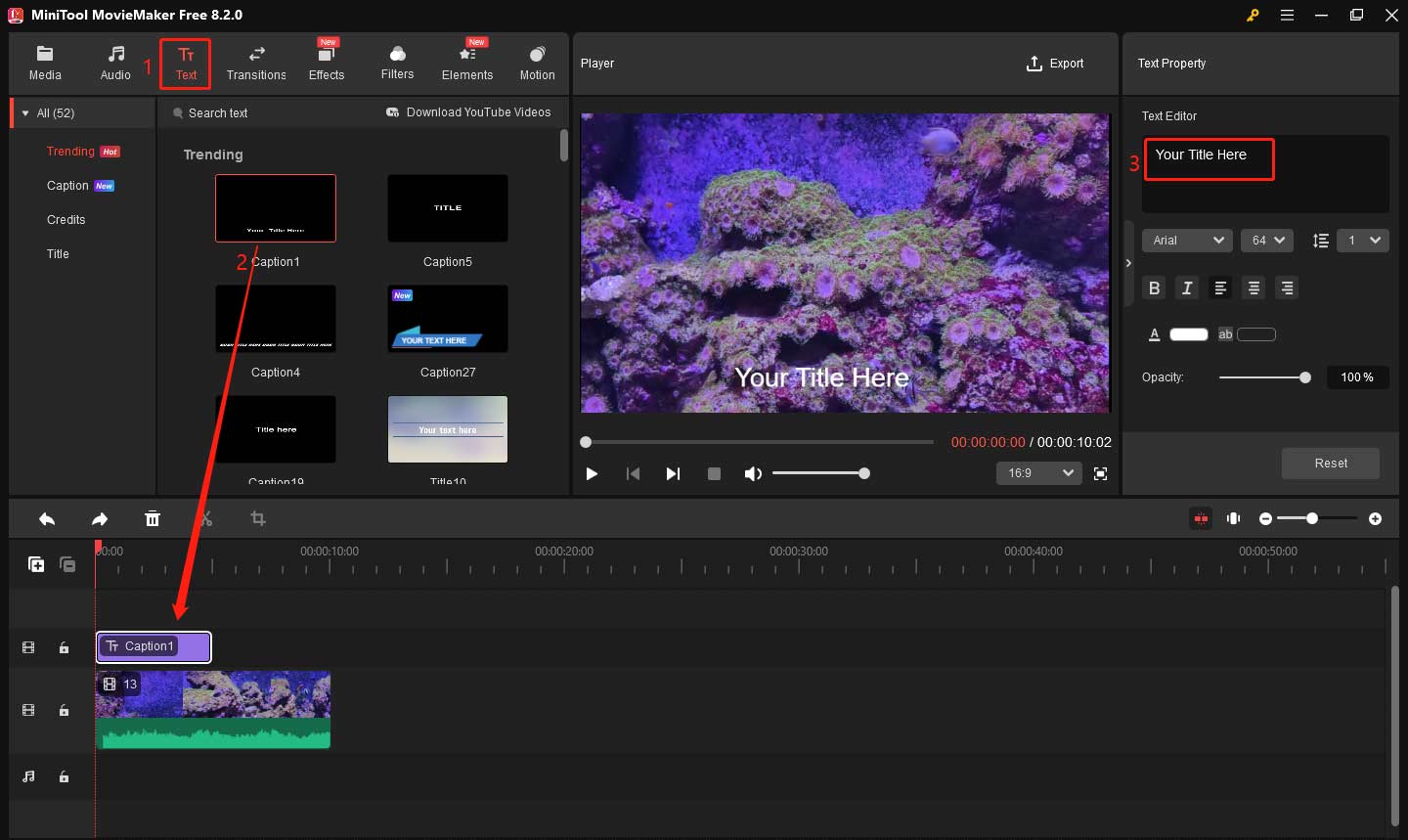Click the player progress bar
Viewport: 1408px width, 840px height.
758,442
